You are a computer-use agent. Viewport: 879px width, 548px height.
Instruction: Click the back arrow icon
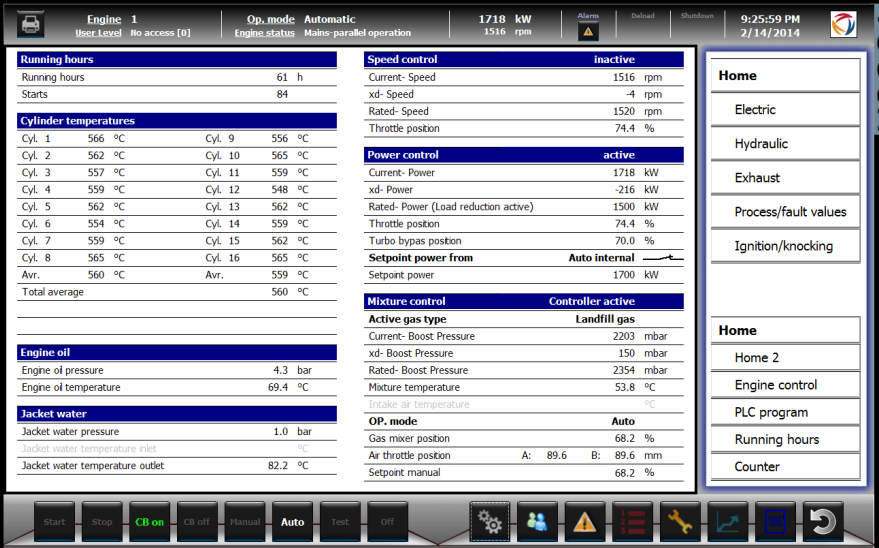[823, 522]
